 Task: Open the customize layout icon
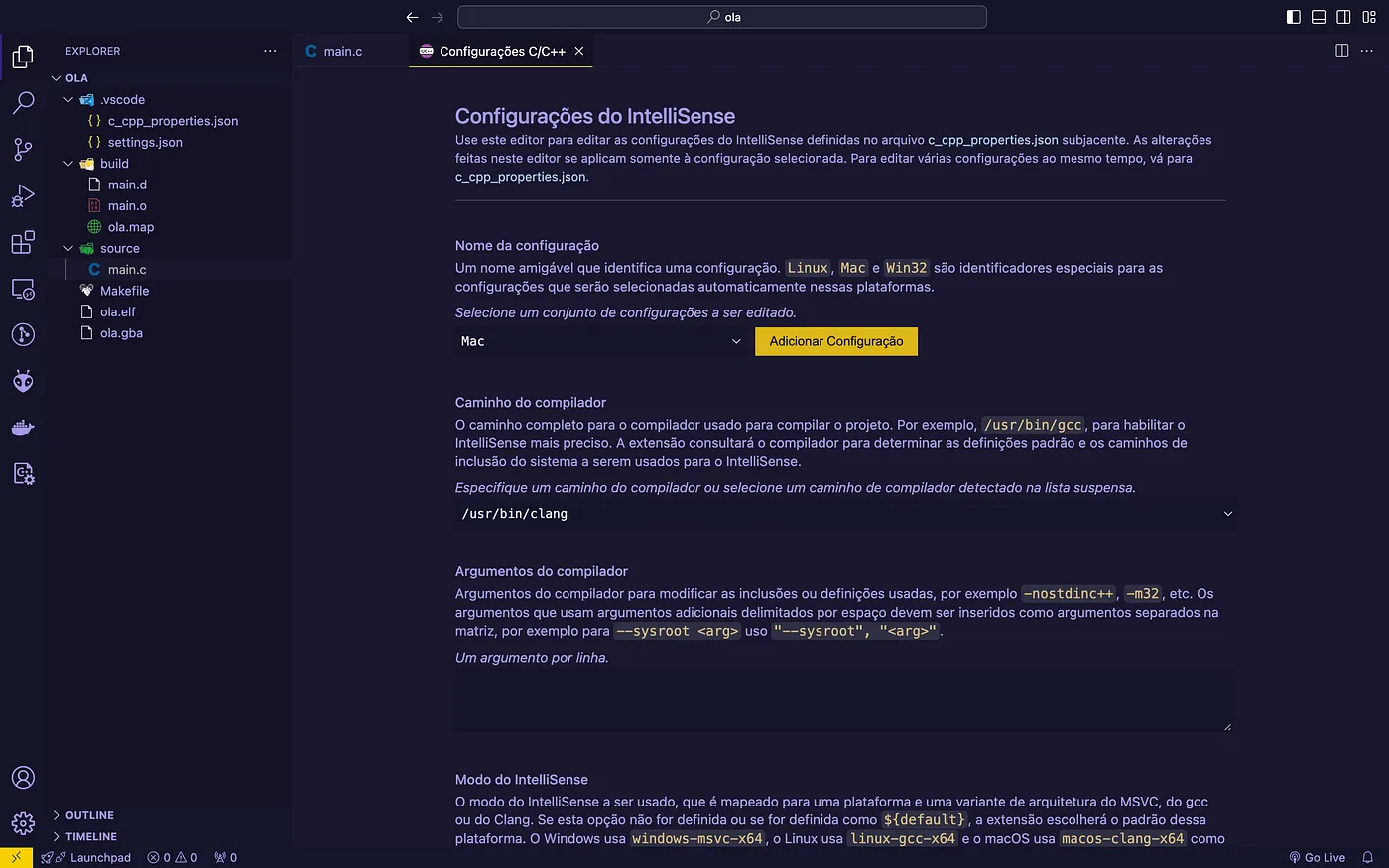1369,17
